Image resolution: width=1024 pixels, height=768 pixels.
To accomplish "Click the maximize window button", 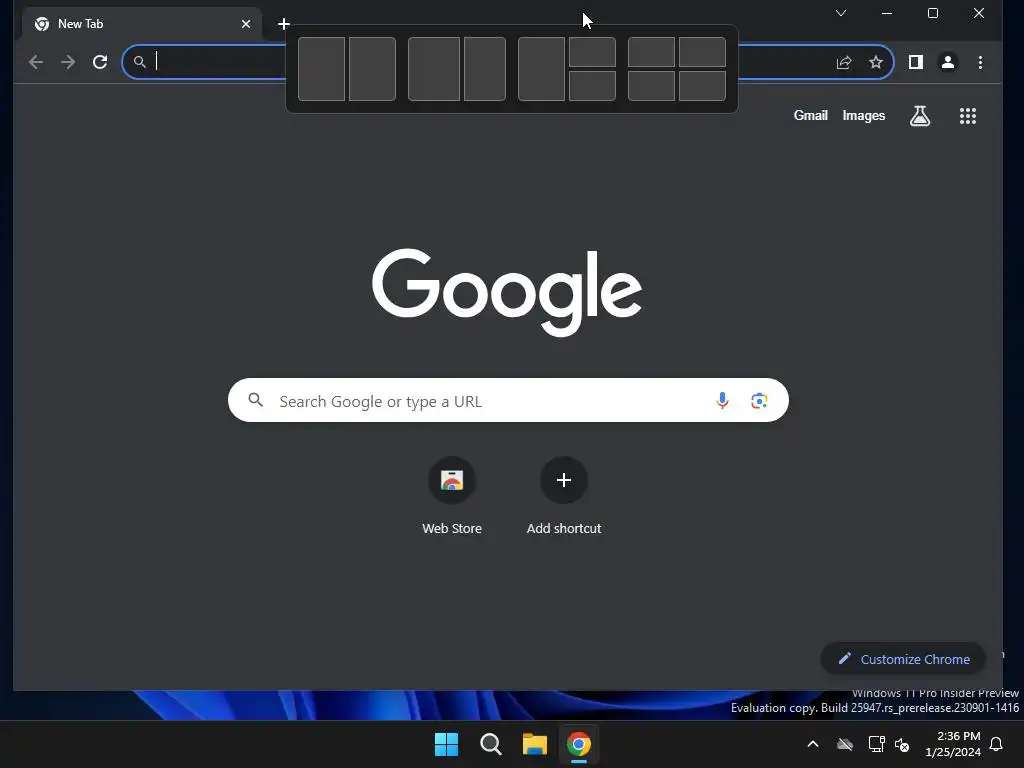I will pyautogui.click(x=933, y=13).
